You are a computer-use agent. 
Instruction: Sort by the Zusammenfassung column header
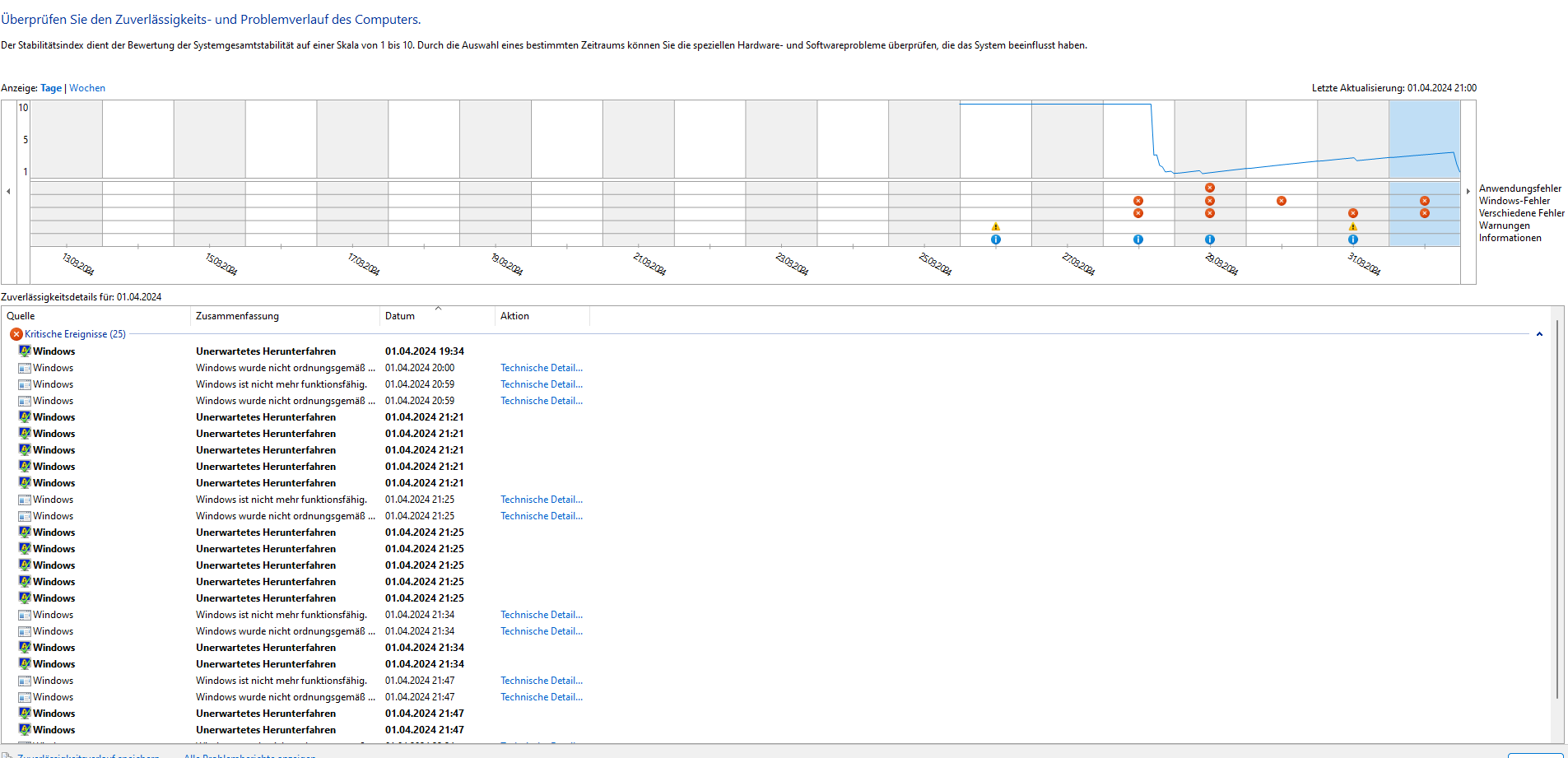285,316
